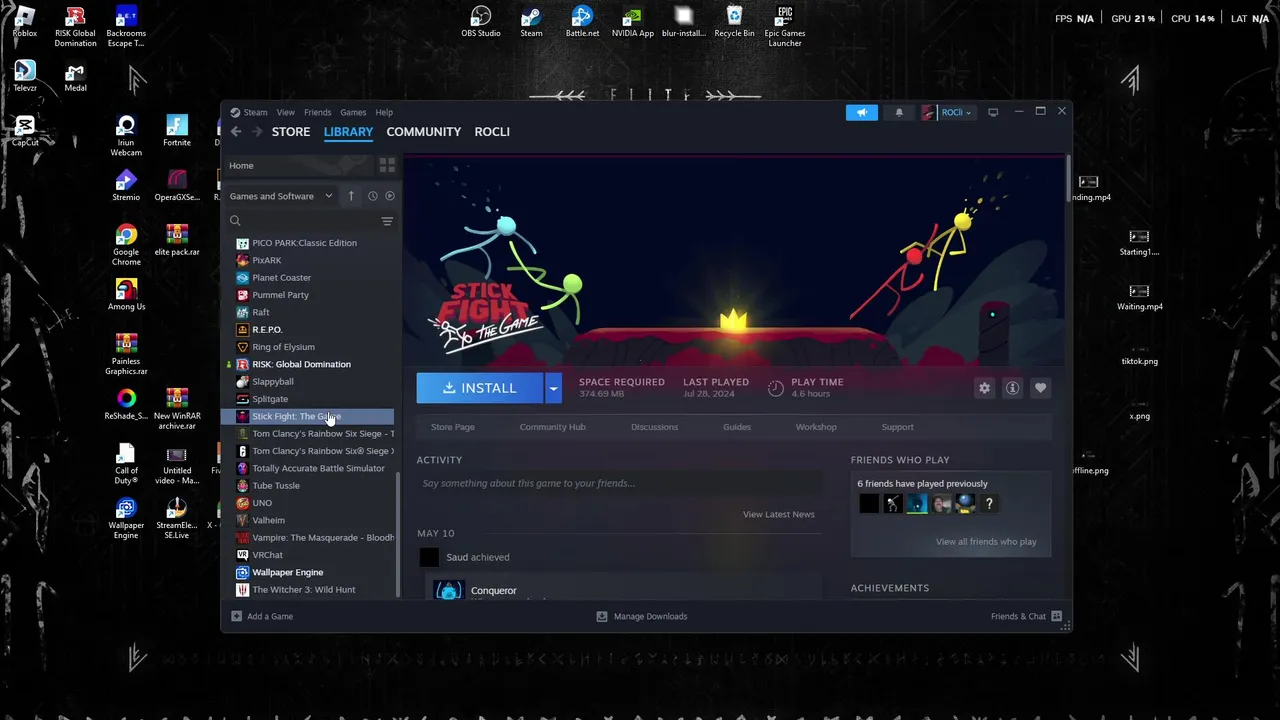Add Stick Fight to favorites heart
1280x720 pixels.
[x=1040, y=388]
